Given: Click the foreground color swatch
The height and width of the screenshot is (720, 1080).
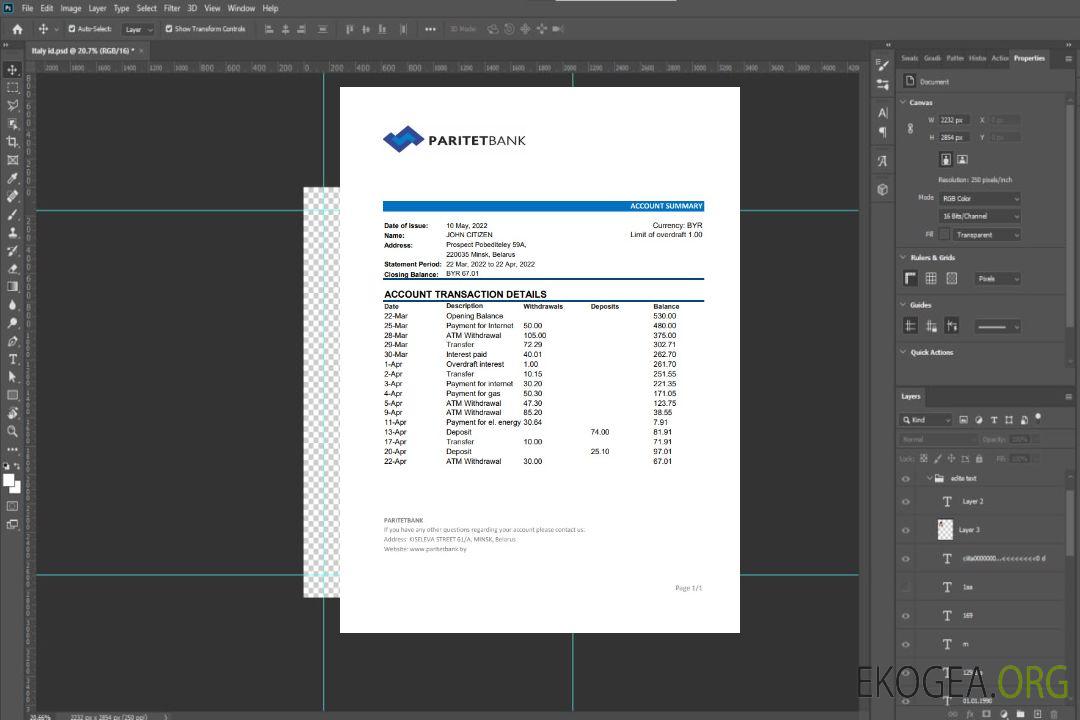Looking at the screenshot, I should pyautogui.click(x=9, y=481).
